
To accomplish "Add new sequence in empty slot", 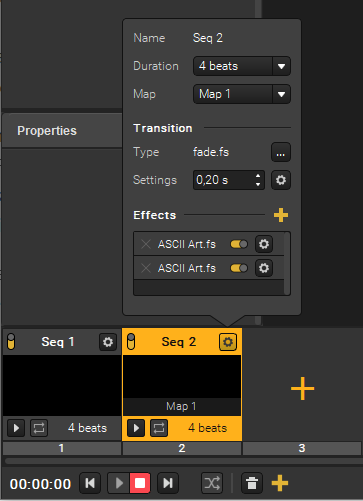I will click(x=302, y=388).
